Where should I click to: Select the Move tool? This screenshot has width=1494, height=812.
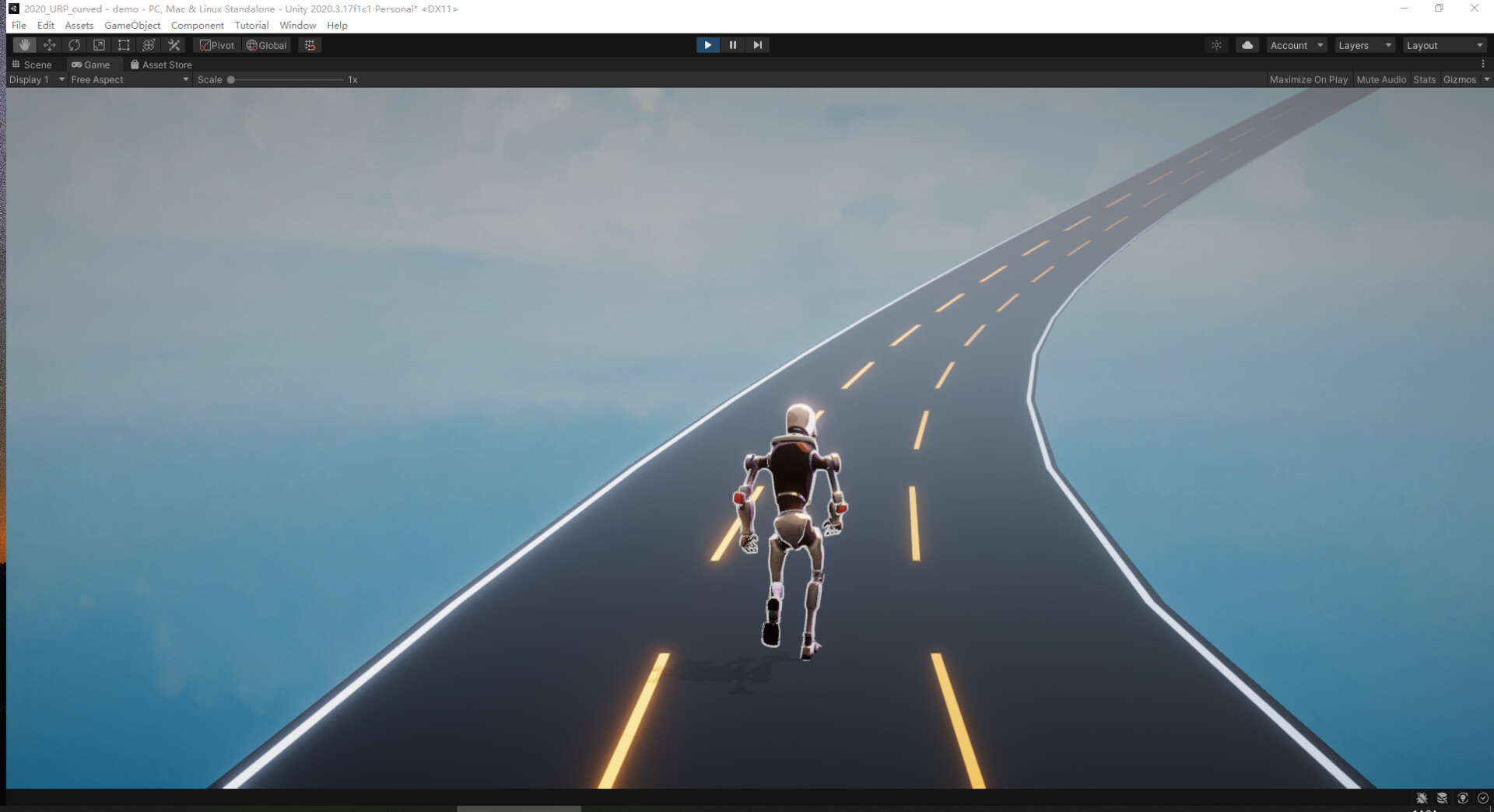pos(49,45)
